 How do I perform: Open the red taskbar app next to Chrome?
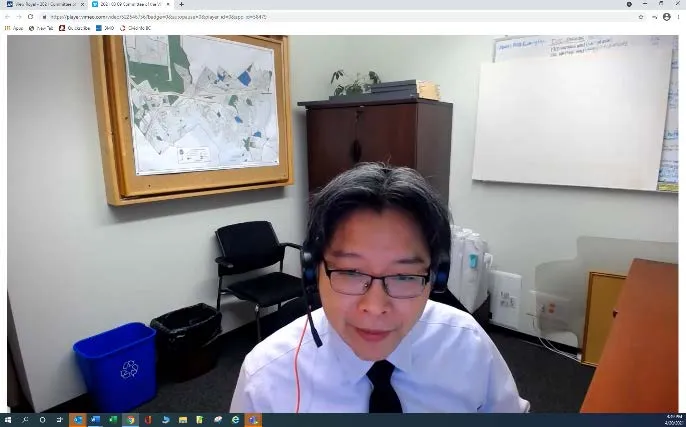point(148,420)
